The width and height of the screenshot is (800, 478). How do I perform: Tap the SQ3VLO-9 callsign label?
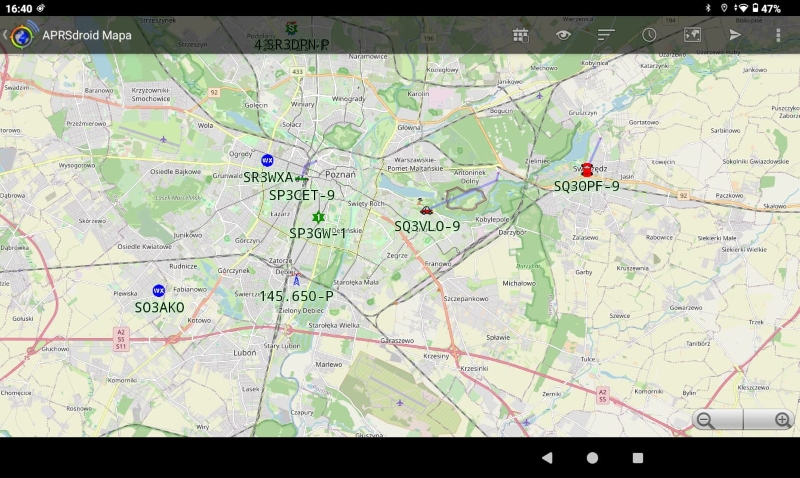(x=427, y=226)
